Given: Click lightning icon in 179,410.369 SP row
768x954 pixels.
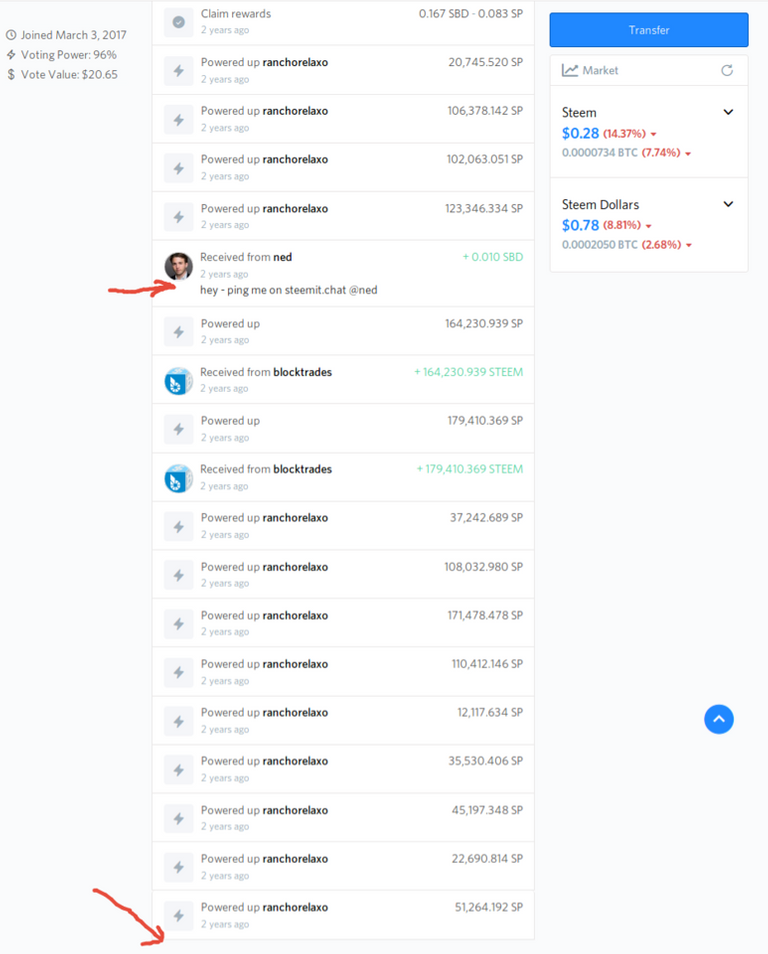Looking at the screenshot, I should click(x=178, y=430).
